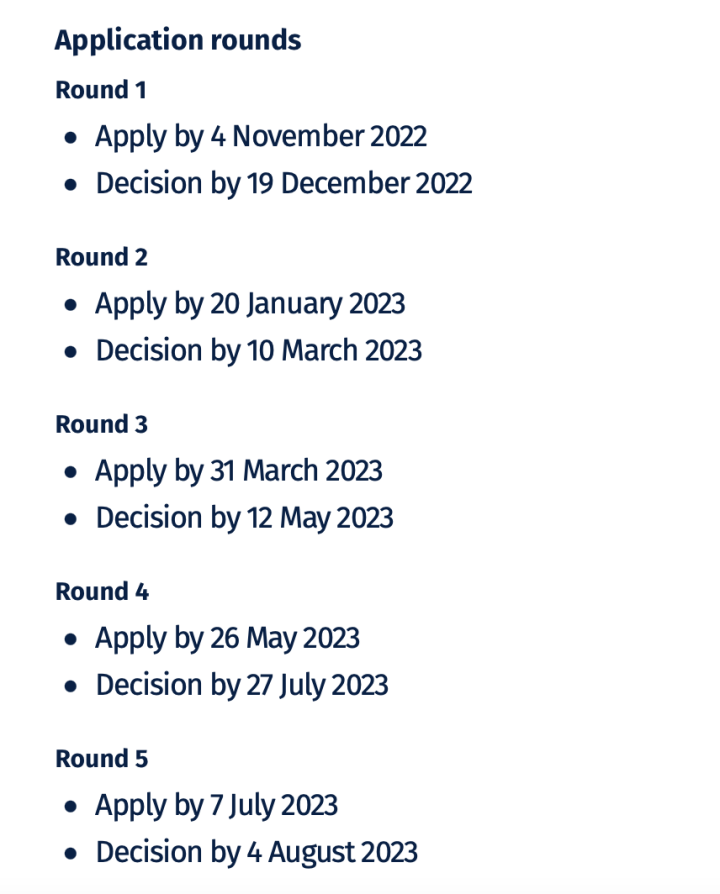Click the "Round 3" subheading
Viewport: 720px width, 894px height.
101,424
